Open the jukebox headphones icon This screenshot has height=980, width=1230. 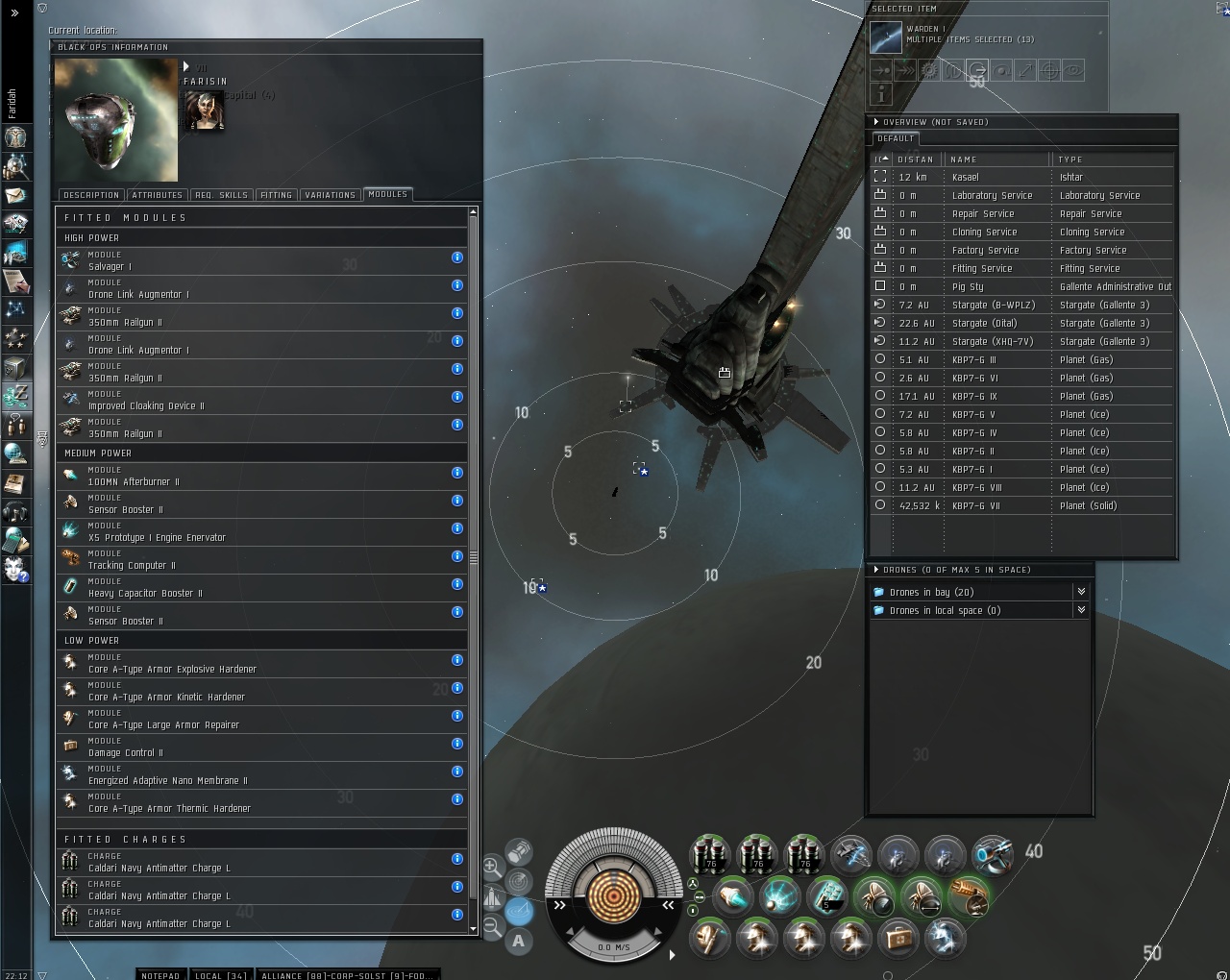coord(15,510)
